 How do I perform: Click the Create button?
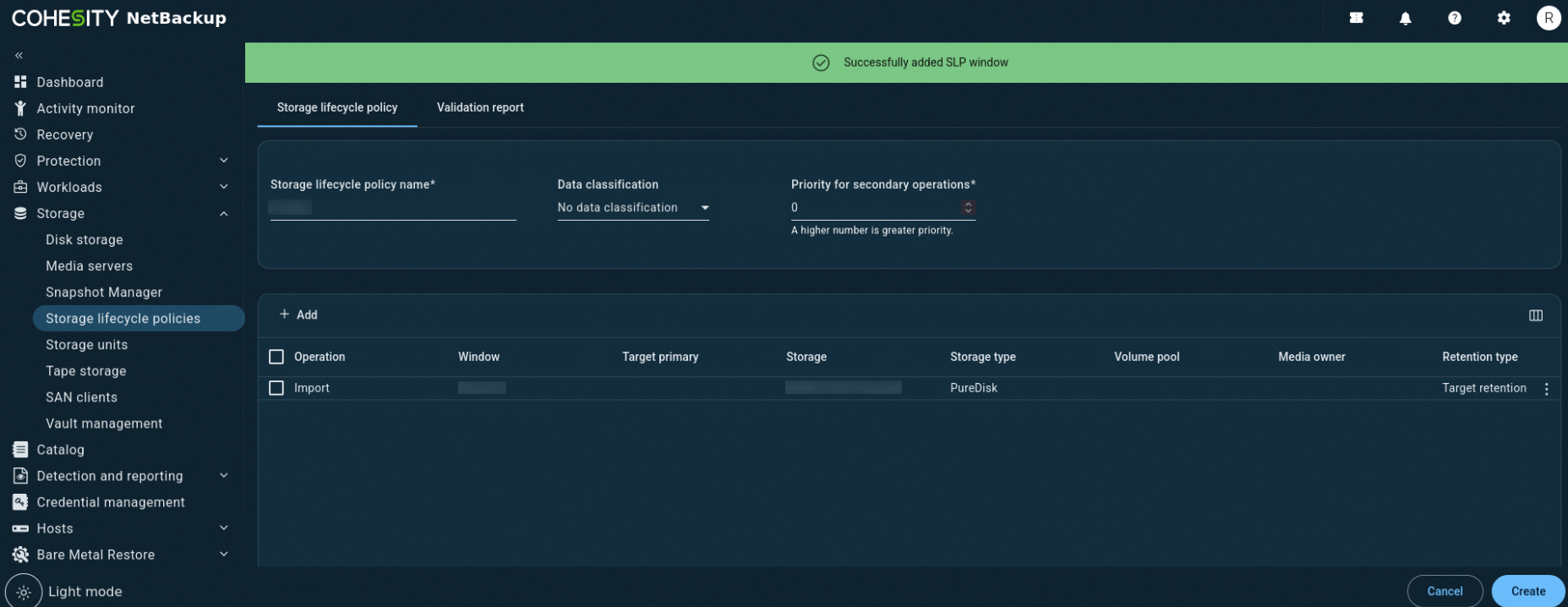[1528, 591]
